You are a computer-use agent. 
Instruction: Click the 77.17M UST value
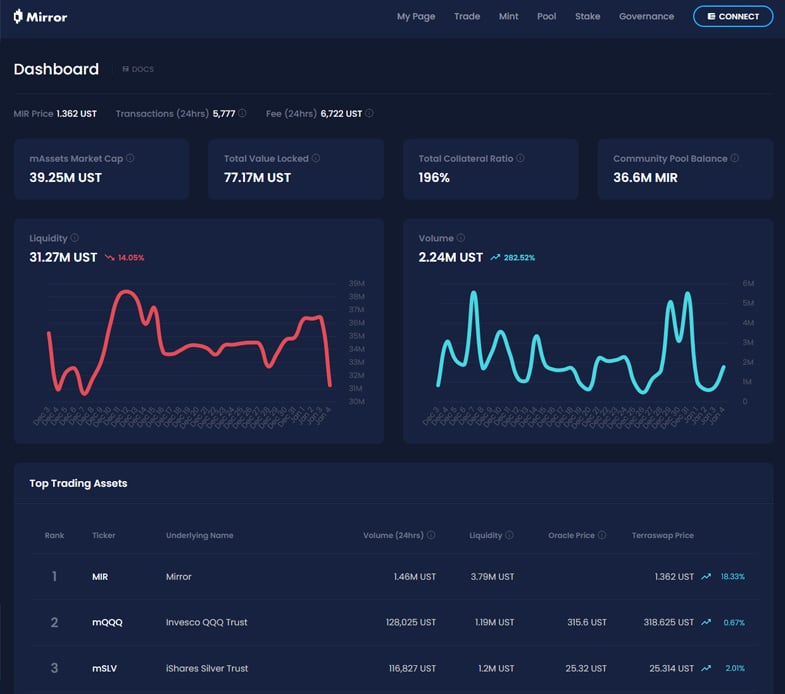pyautogui.click(x=257, y=178)
